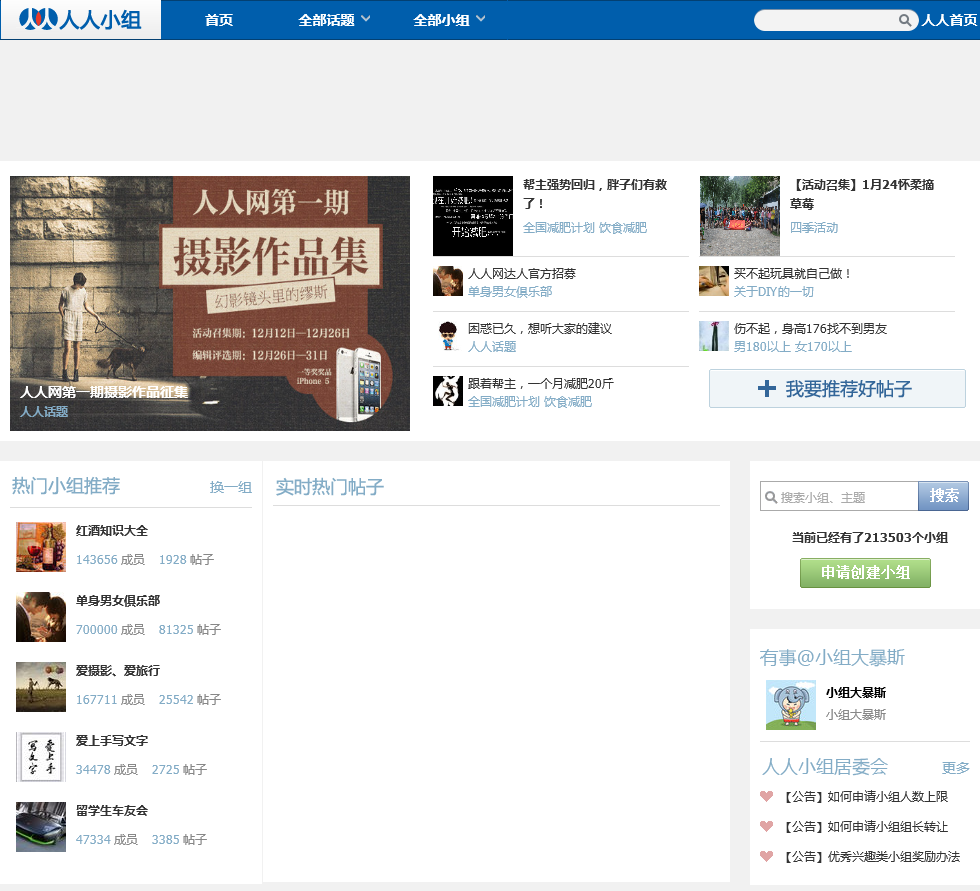Open the 爱上手写文字 group thumbnail

point(41,757)
